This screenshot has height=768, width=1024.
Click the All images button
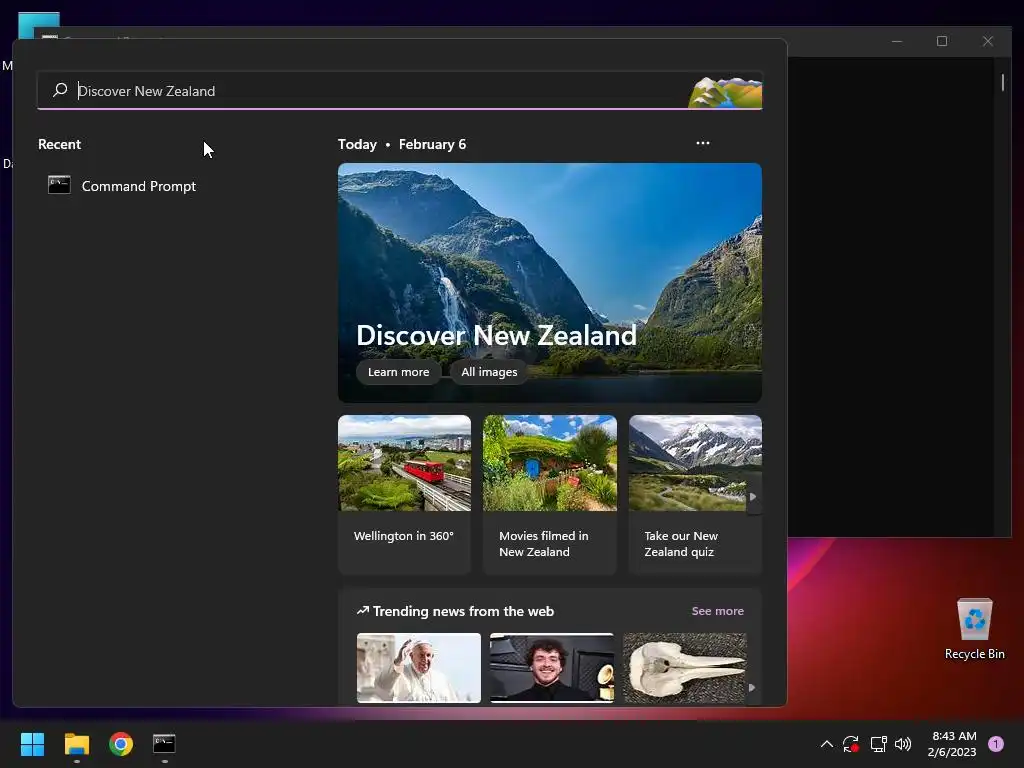pos(489,372)
